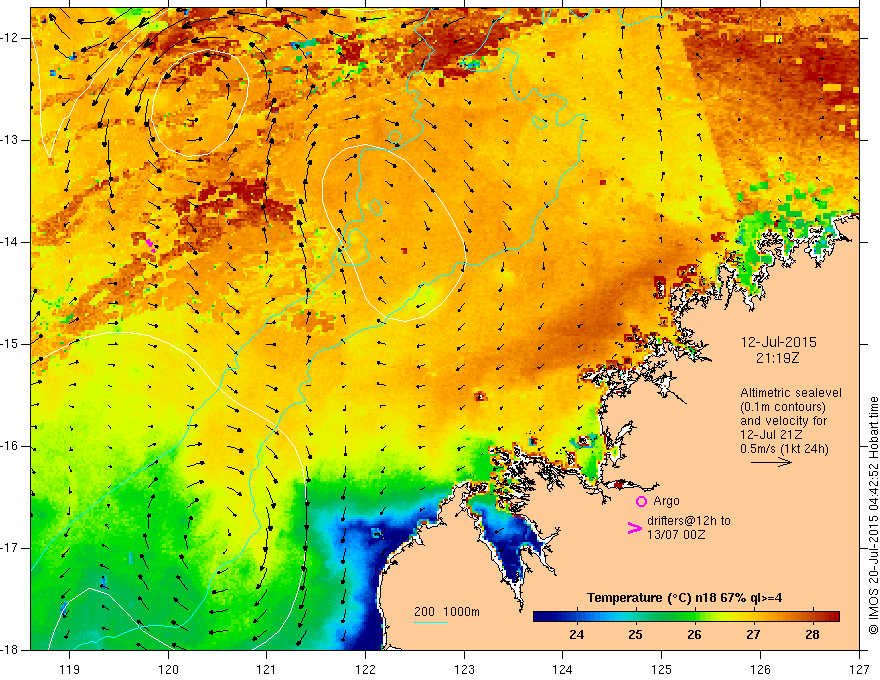The width and height of the screenshot is (880, 680).
Task: Click the '200 1000m' depth label
Action: point(447,612)
